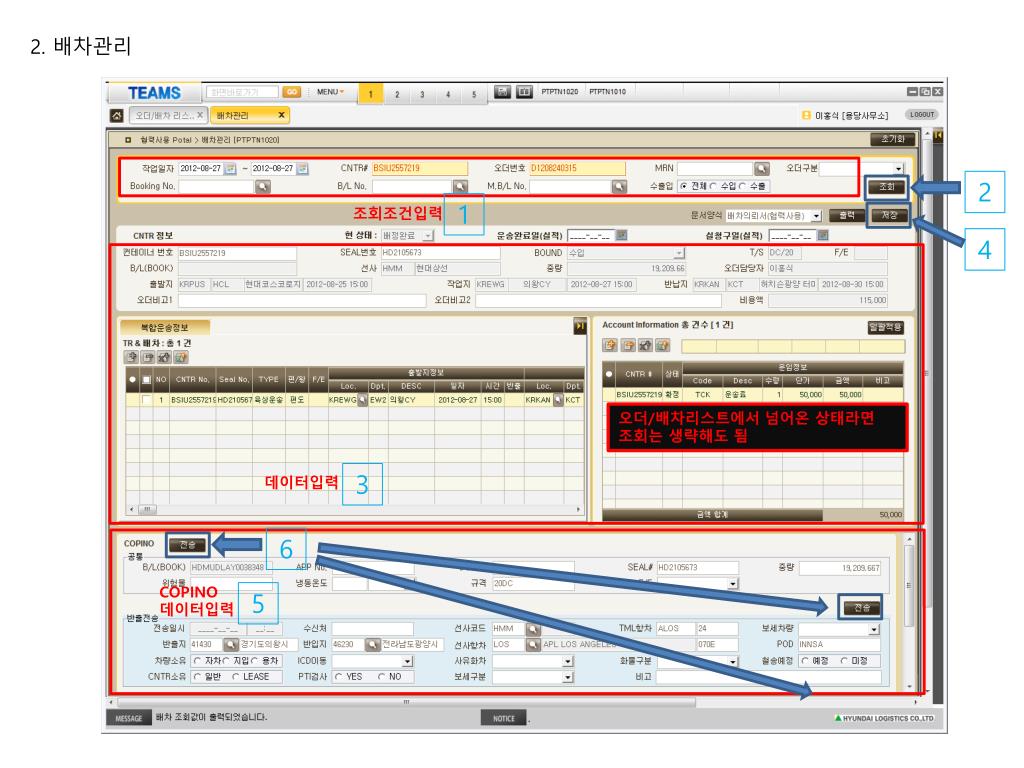Open the 화물구분 dropdown

click(x=733, y=661)
